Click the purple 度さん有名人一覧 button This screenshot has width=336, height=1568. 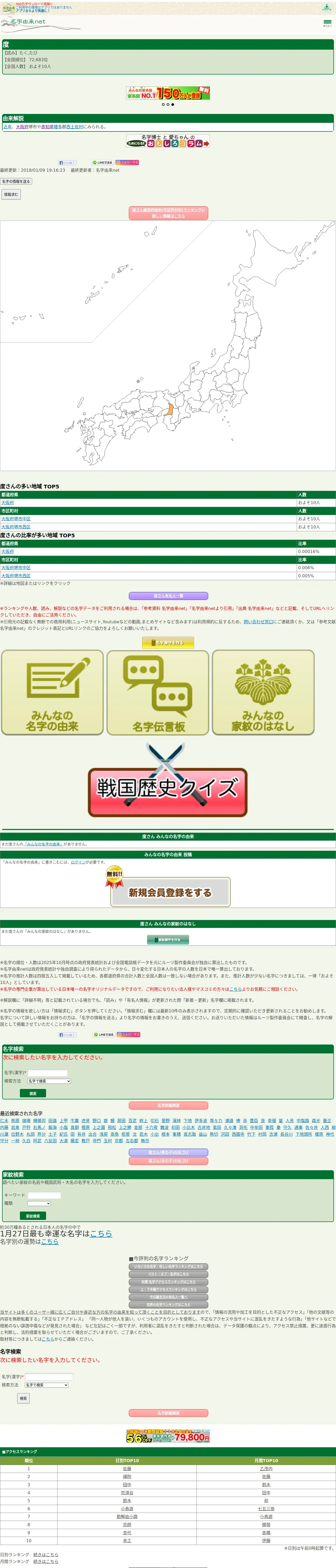click(168, 596)
